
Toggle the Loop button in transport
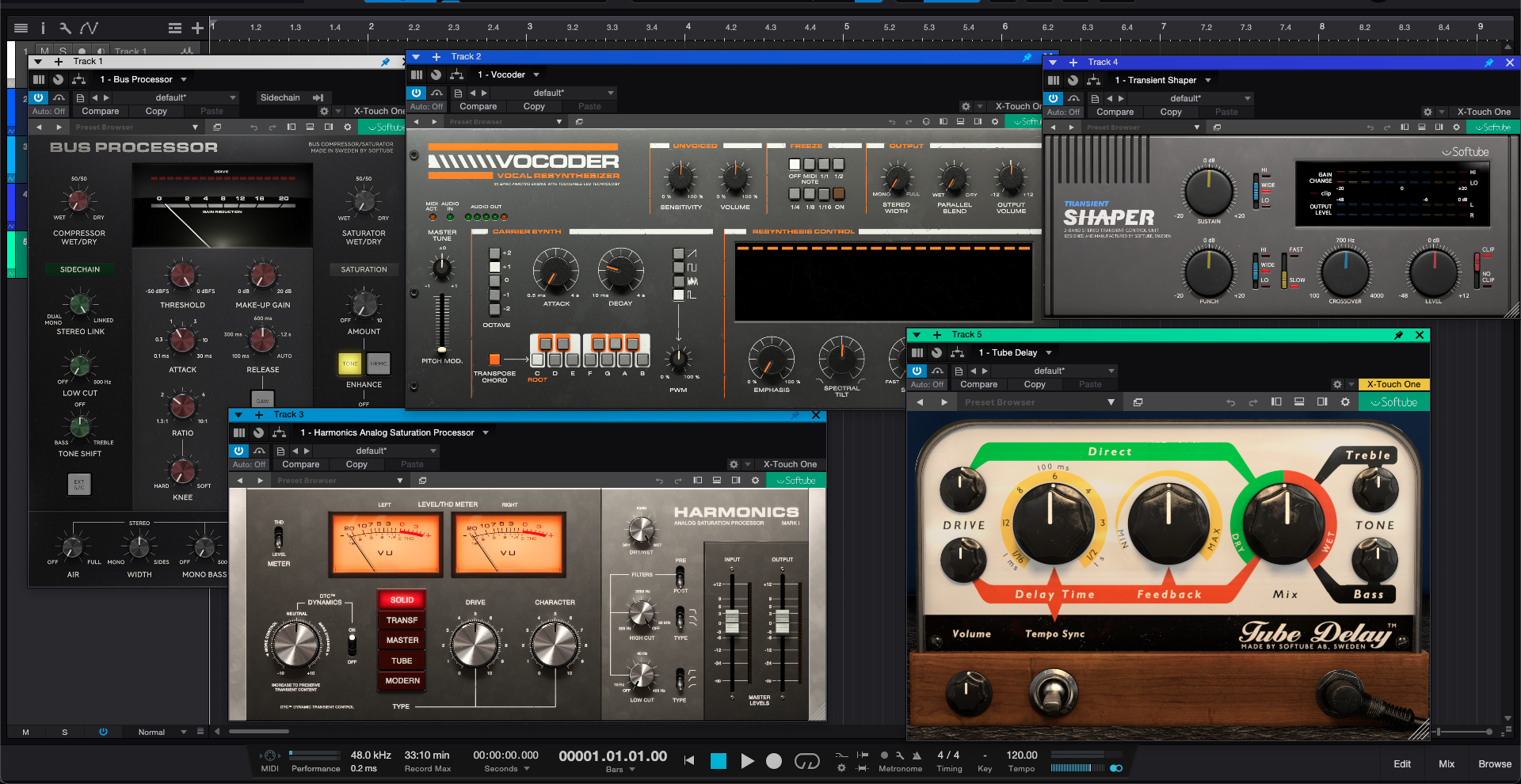806,761
